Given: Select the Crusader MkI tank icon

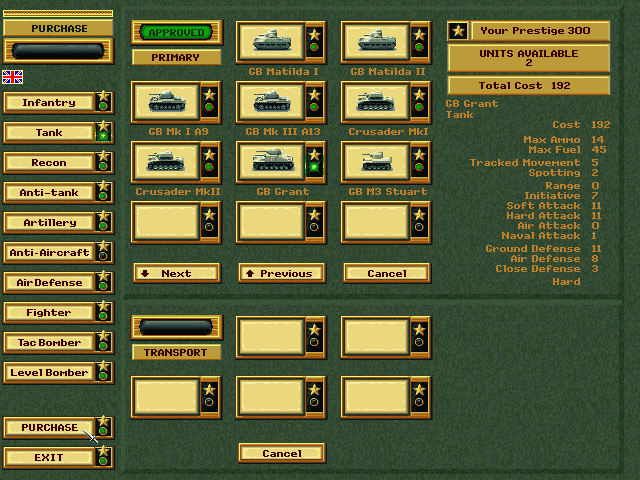Looking at the screenshot, I should tap(374, 102).
